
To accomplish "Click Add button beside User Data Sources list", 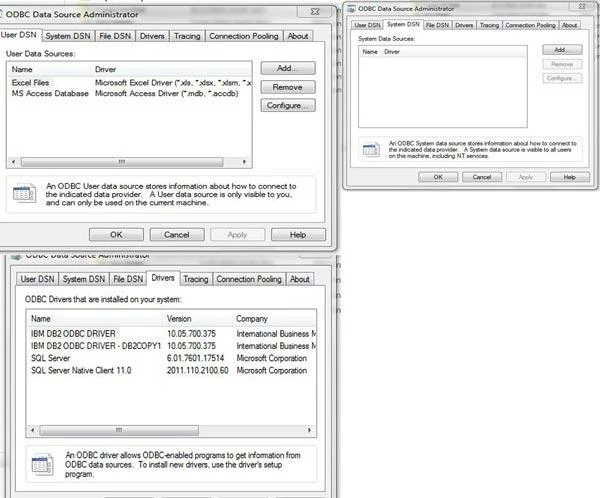I will (288, 68).
